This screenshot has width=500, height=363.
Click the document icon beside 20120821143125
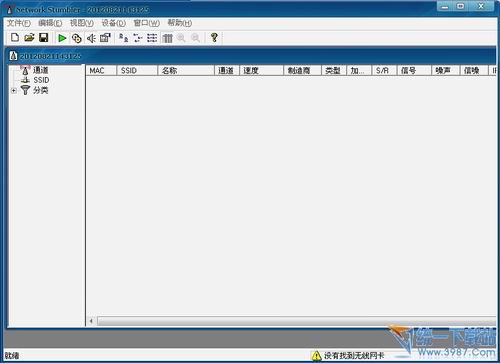pos(13,56)
